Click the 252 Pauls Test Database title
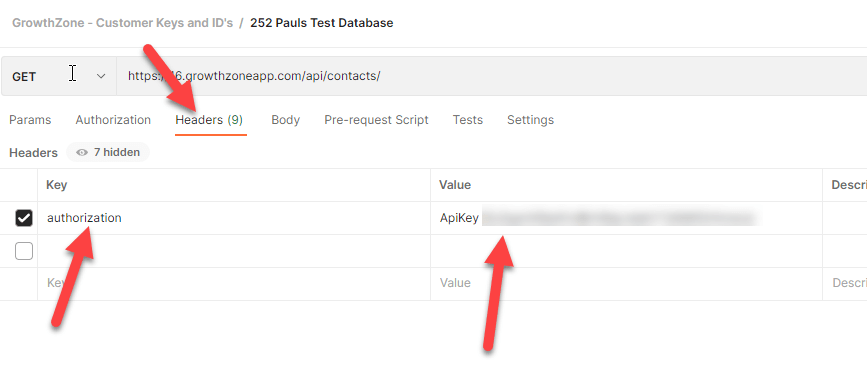Screen dimensions: 867x370 point(322,23)
